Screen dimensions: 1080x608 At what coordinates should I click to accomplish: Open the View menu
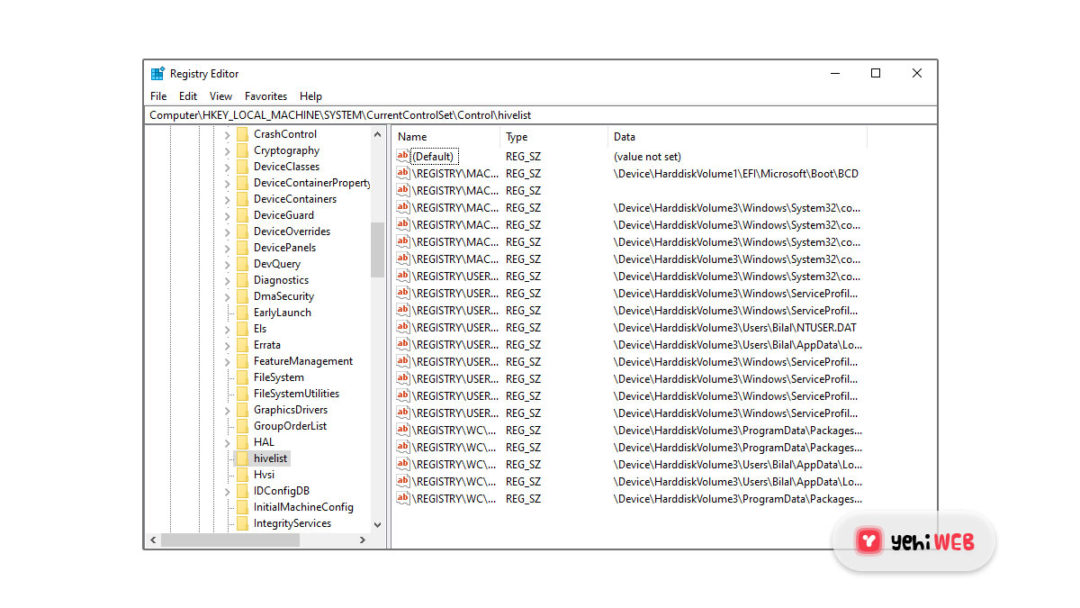click(x=220, y=96)
